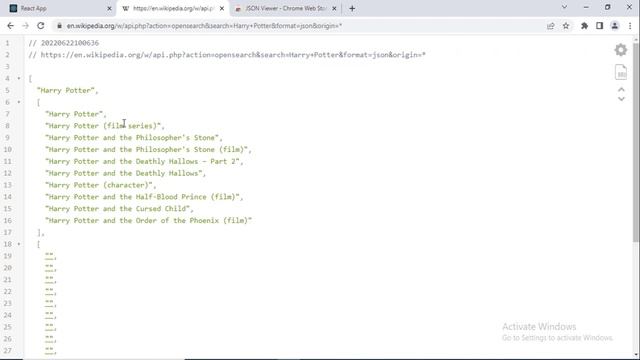View raw JSON with the document icon

[x=621, y=72]
